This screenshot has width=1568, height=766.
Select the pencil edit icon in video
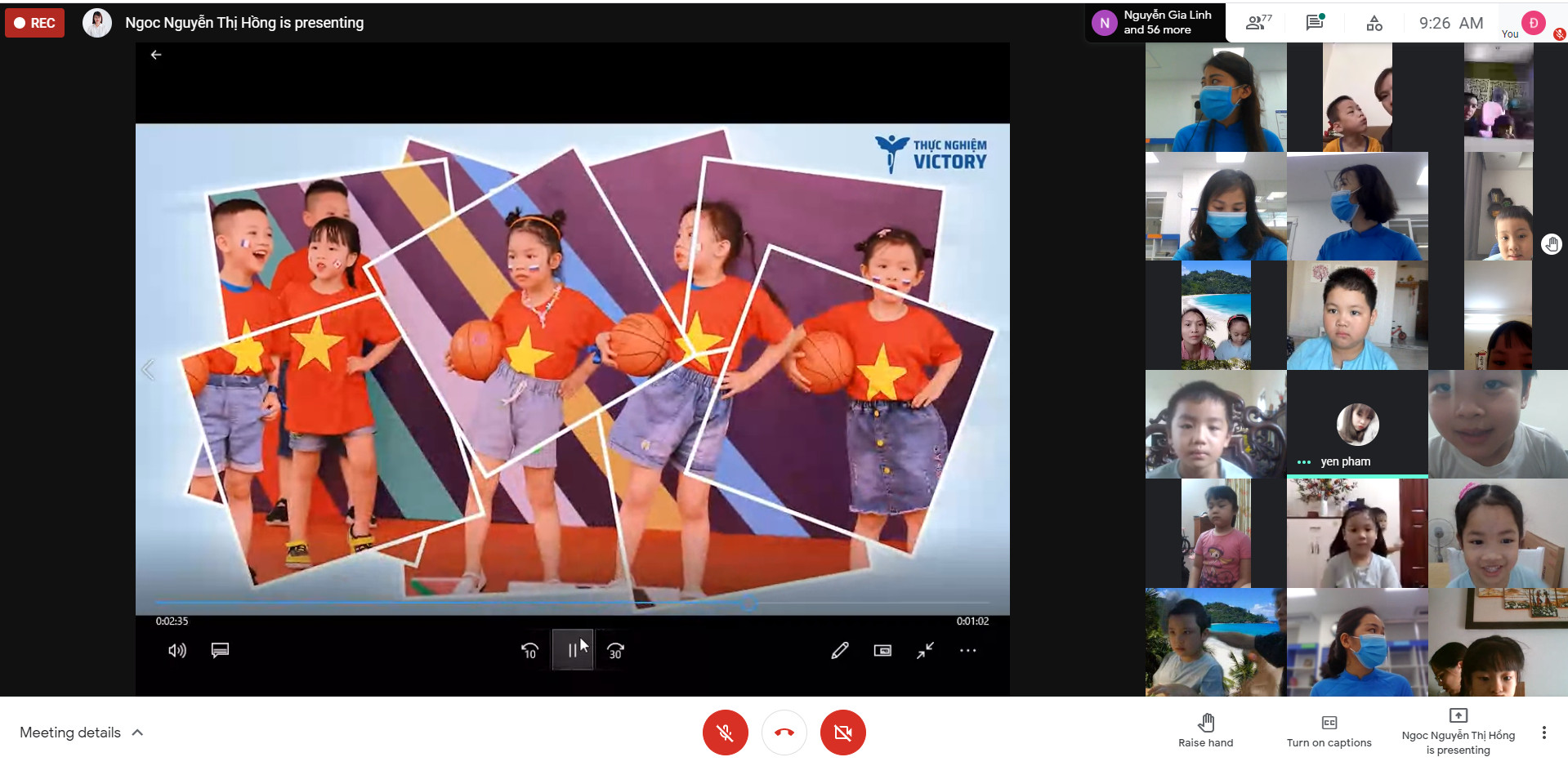[839, 651]
